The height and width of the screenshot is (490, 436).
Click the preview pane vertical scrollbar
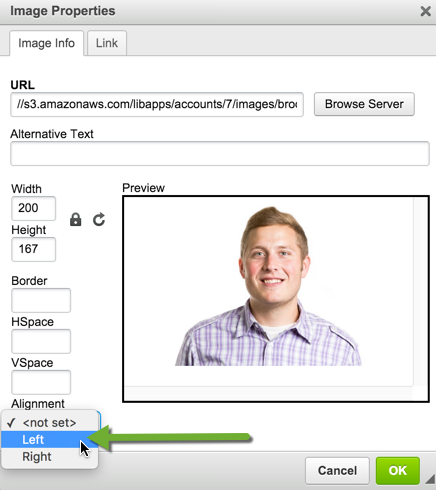(420, 292)
